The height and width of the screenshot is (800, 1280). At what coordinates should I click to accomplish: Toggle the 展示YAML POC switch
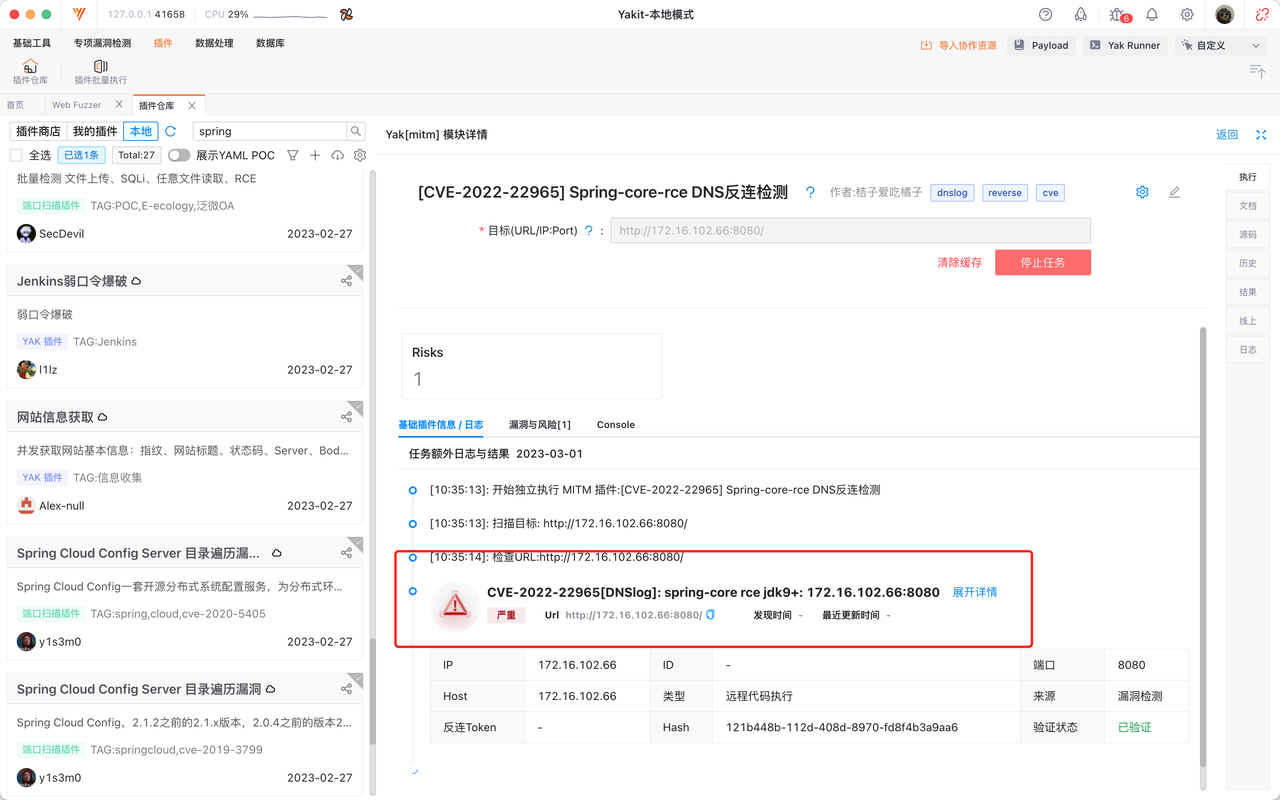point(179,155)
